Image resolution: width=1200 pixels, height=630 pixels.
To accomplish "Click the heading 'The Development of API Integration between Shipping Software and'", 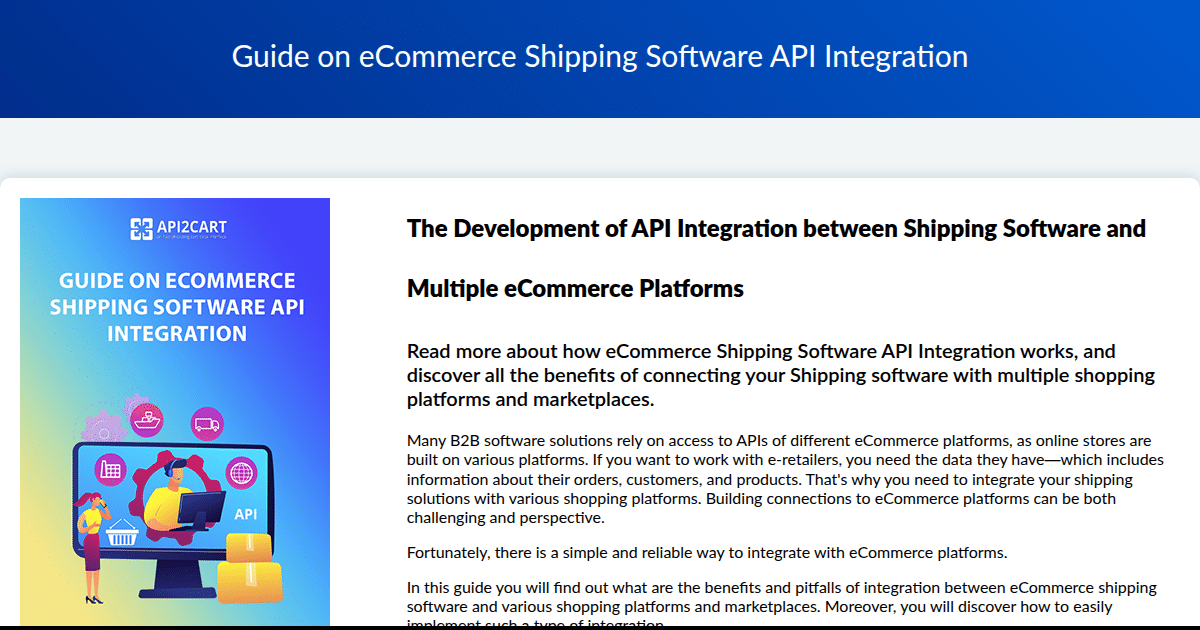I will click(776, 228).
